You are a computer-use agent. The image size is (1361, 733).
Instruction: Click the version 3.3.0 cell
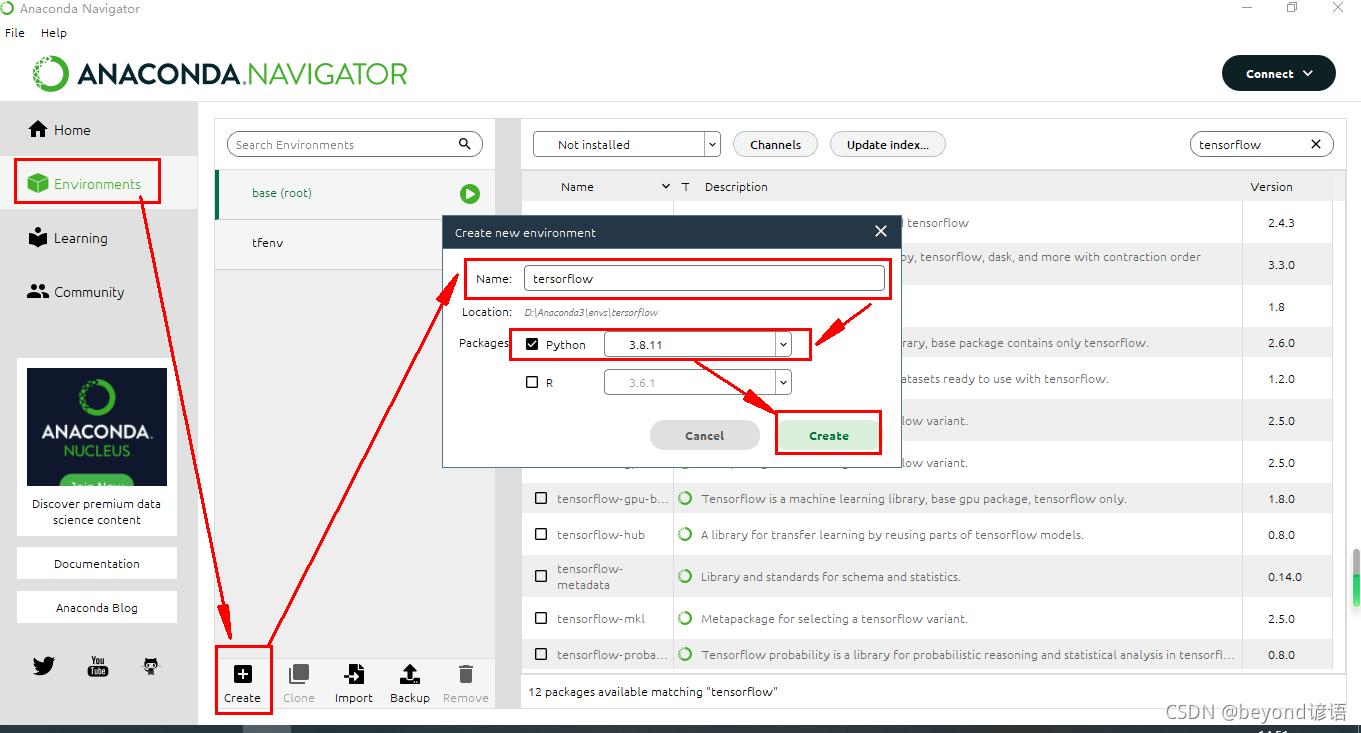[1281, 265]
